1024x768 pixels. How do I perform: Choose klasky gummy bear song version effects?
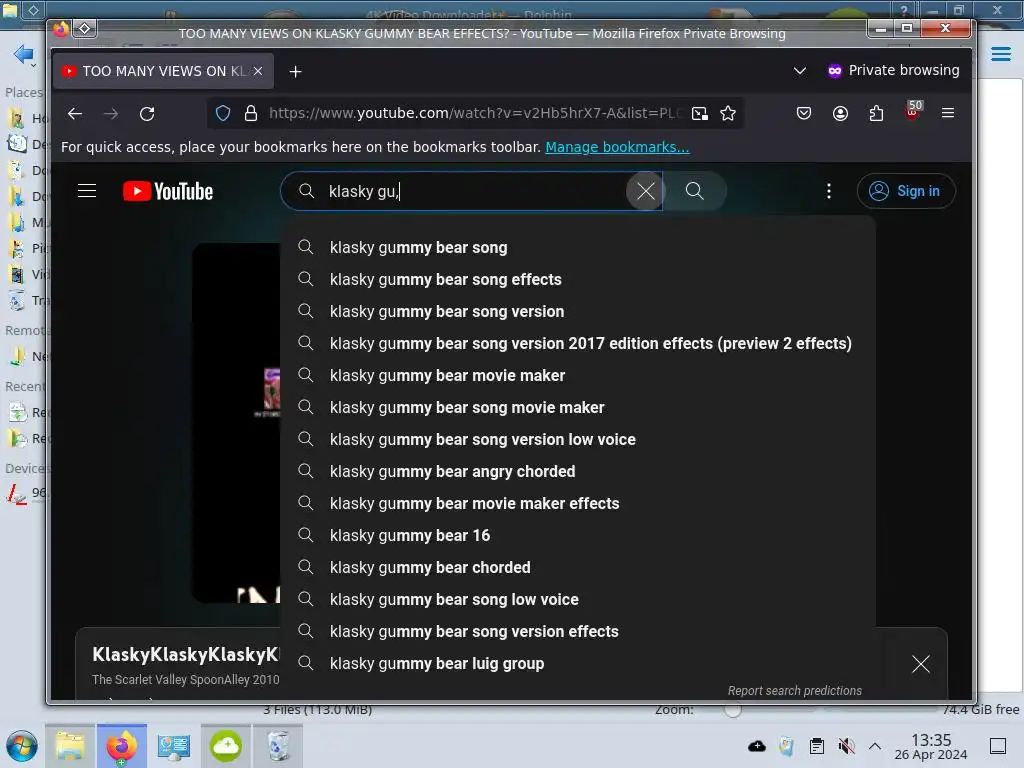(577, 632)
